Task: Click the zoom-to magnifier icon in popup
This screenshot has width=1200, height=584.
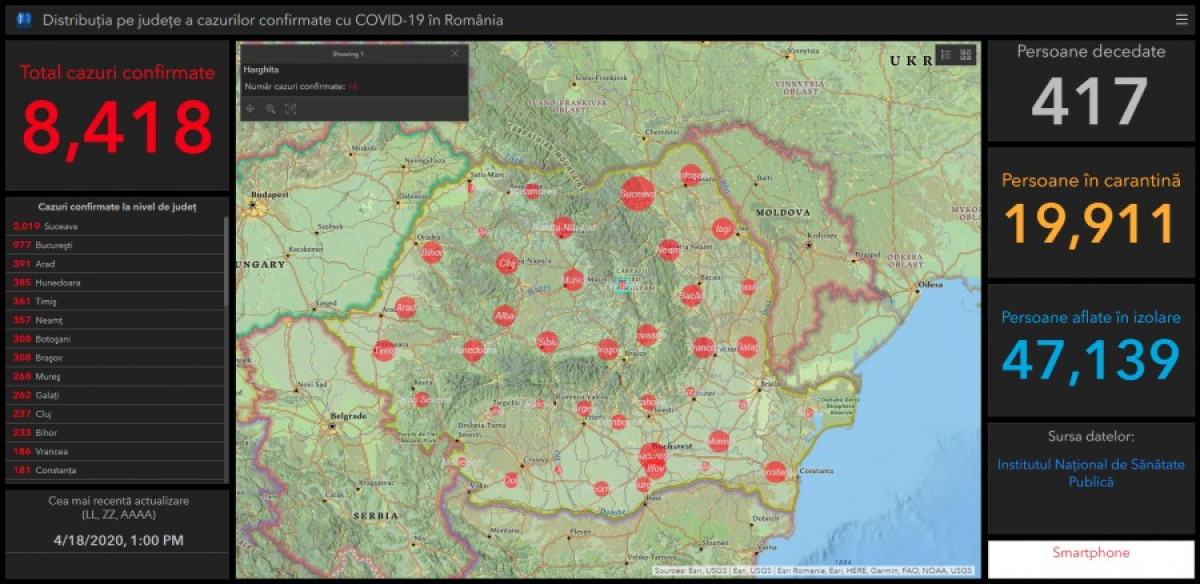Action: (270, 108)
